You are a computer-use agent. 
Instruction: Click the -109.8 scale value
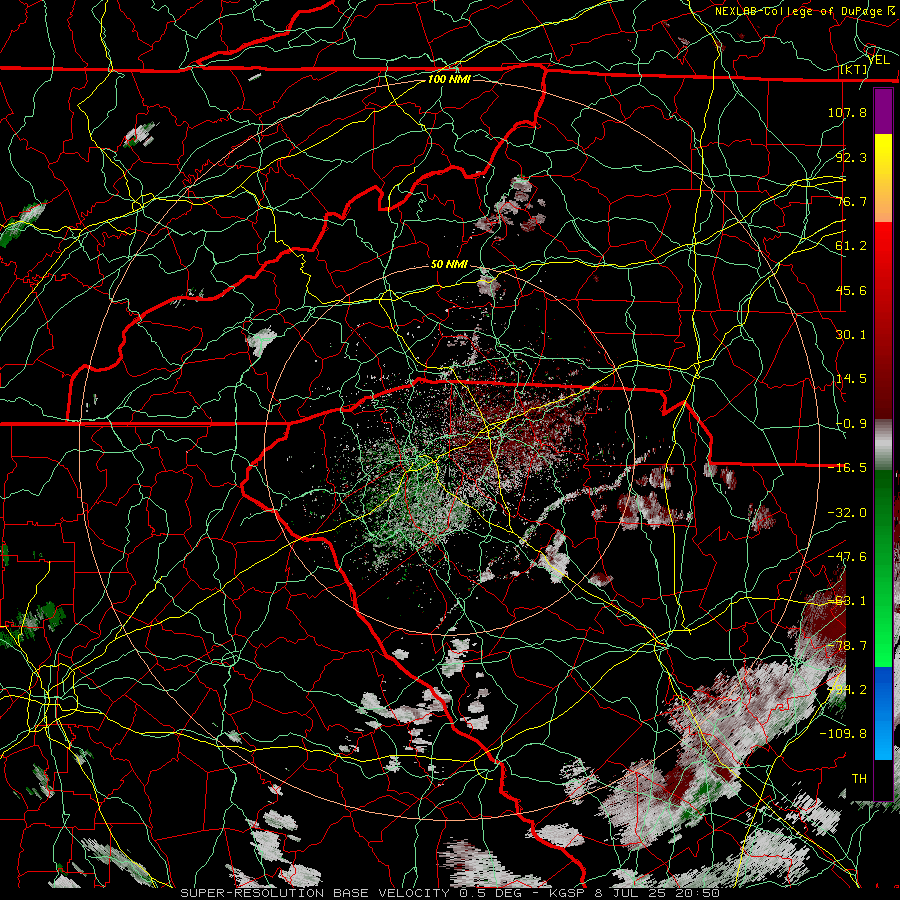tap(843, 734)
